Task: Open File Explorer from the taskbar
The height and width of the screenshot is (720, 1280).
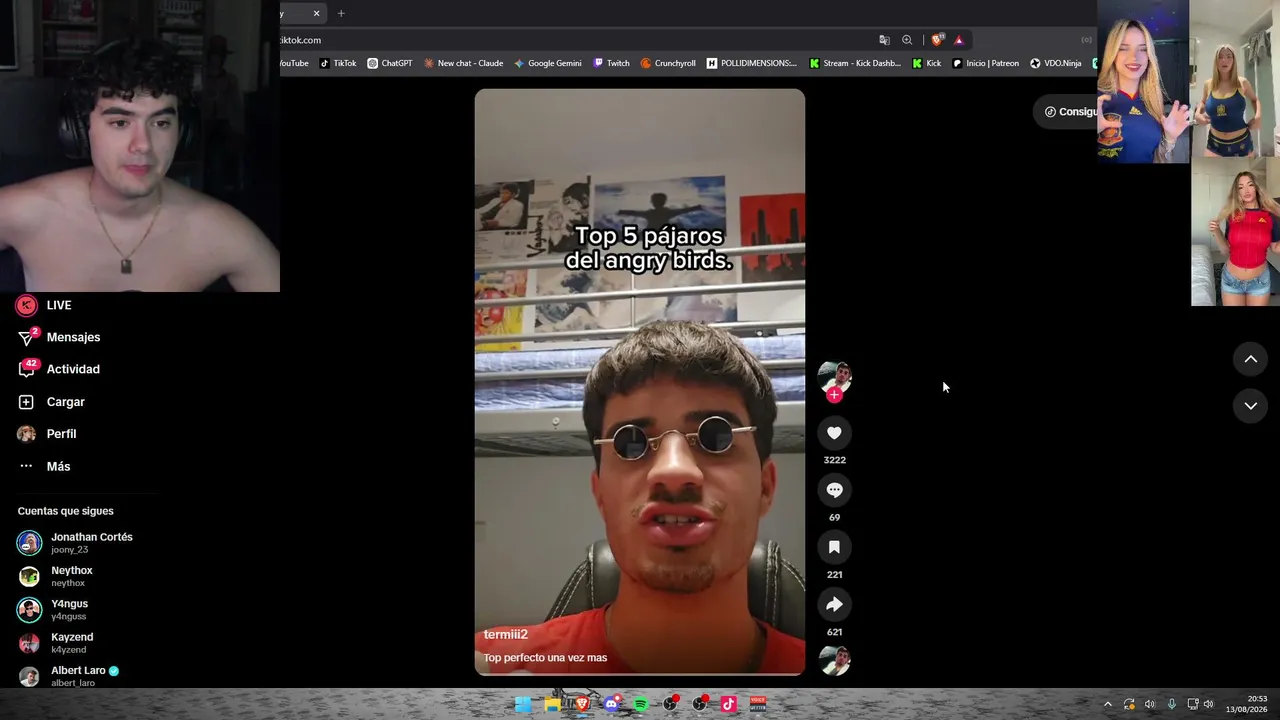Action: (x=552, y=704)
